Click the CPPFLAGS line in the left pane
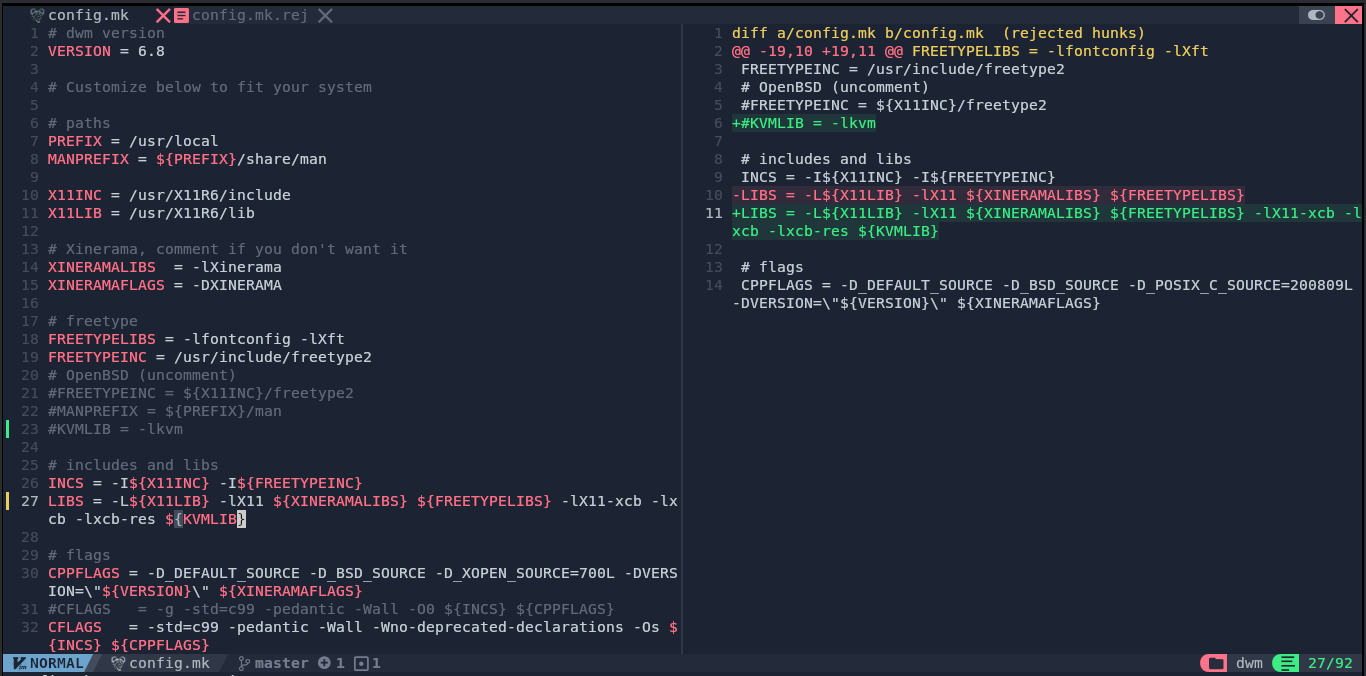The image size is (1366, 676). click(x=363, y=582)
